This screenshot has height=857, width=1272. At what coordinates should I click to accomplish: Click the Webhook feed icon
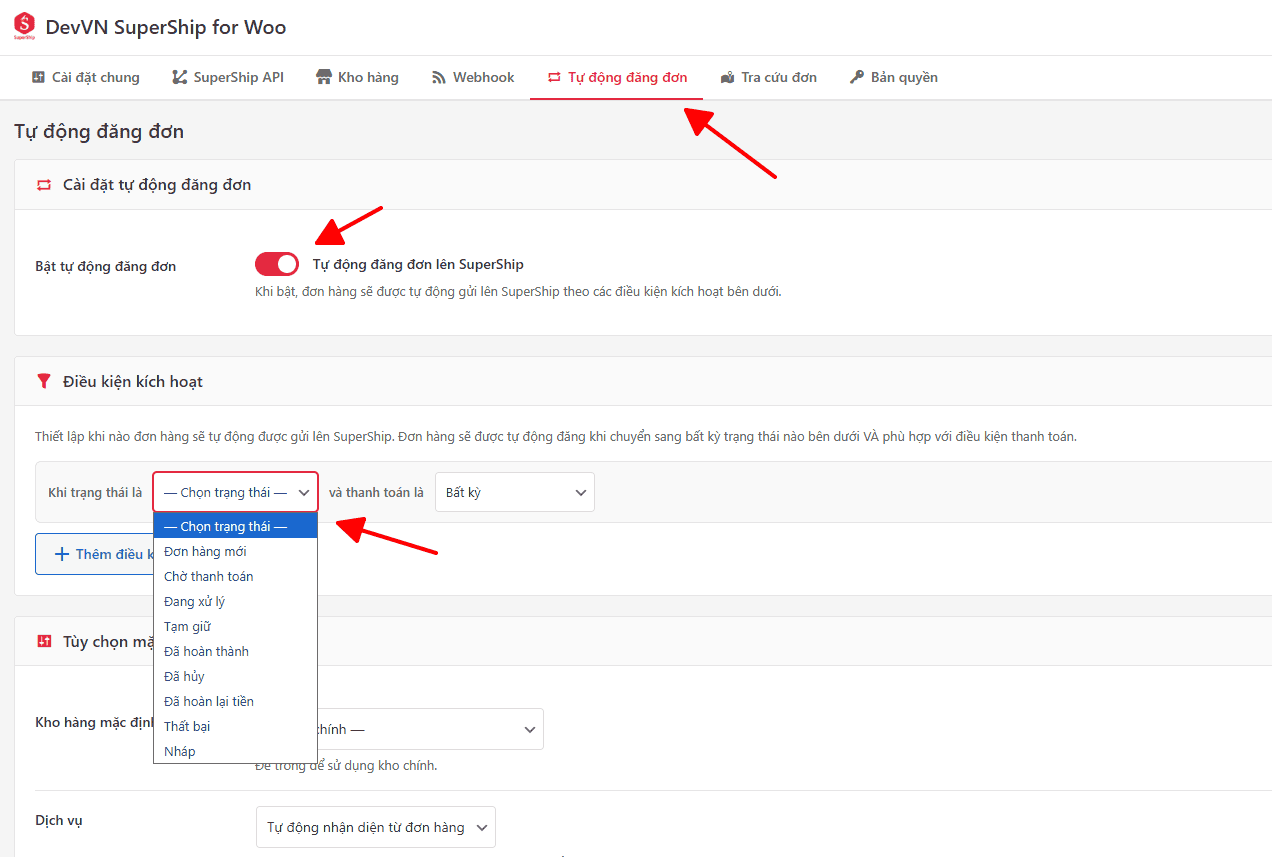coord(439,77)
